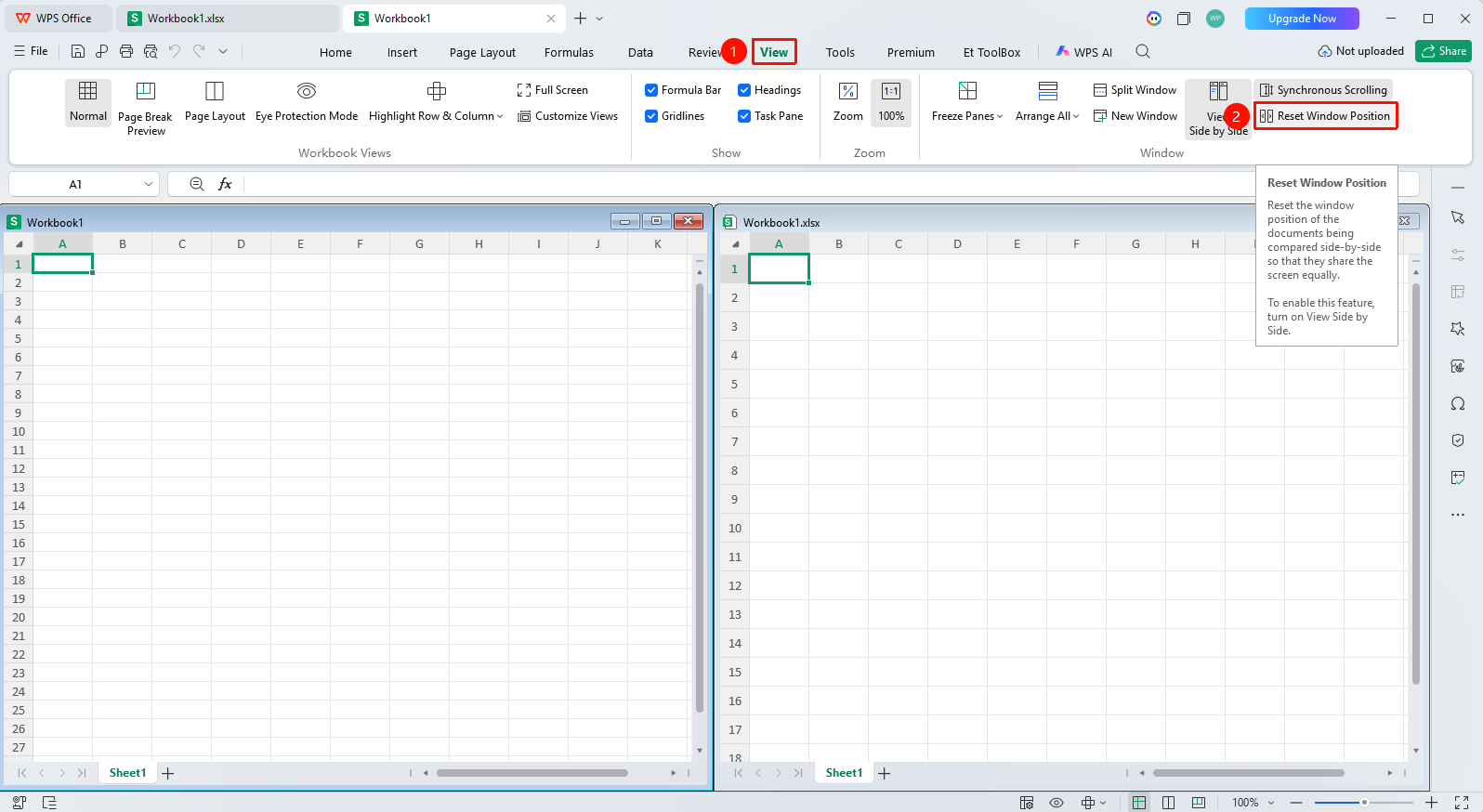Expand Highlight Row & Column dropdown

click(500, 117)
